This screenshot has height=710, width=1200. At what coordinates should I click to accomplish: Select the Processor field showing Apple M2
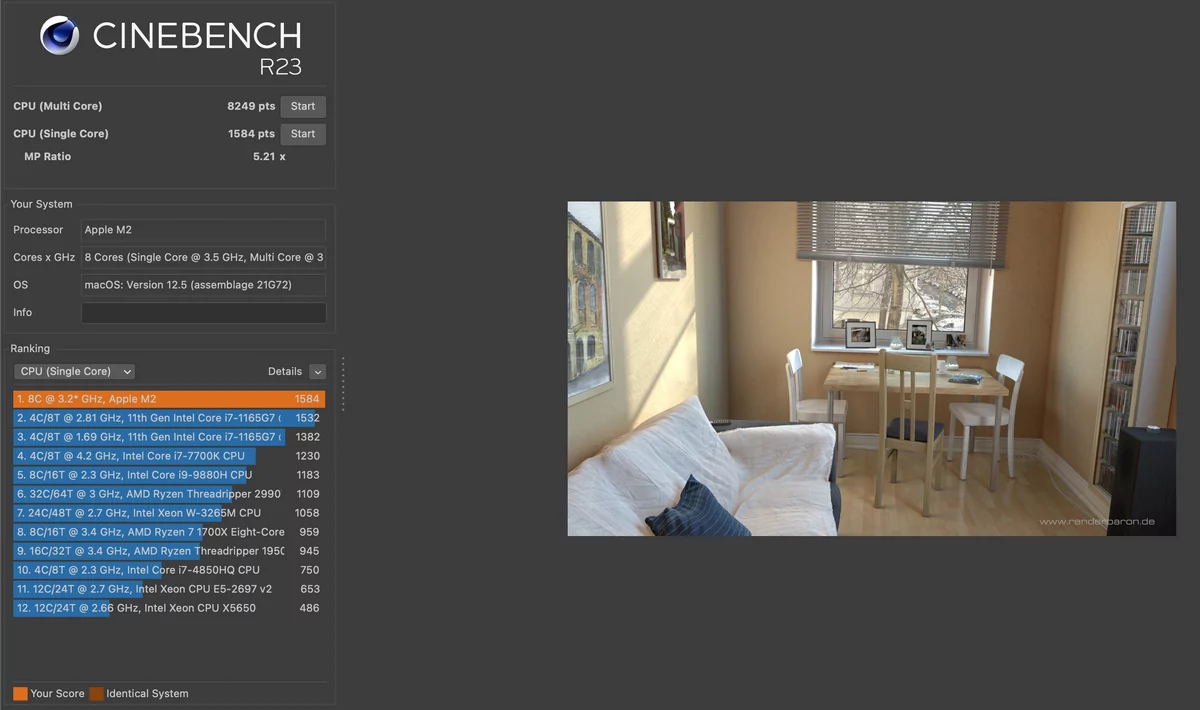point(203,230)
